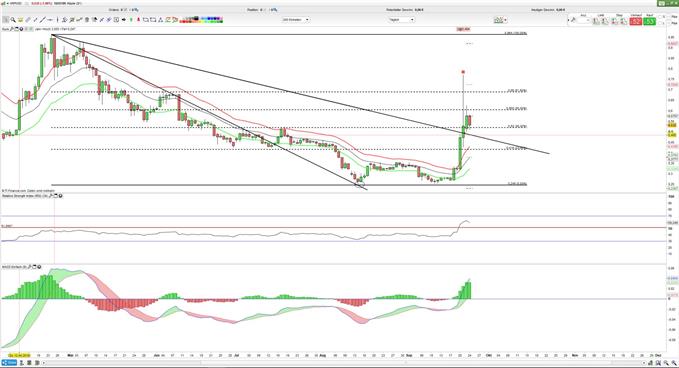Viewport: 679px width, 368px height.
Task: Click the green button in window corner
Action: click(x=661, y=3)
